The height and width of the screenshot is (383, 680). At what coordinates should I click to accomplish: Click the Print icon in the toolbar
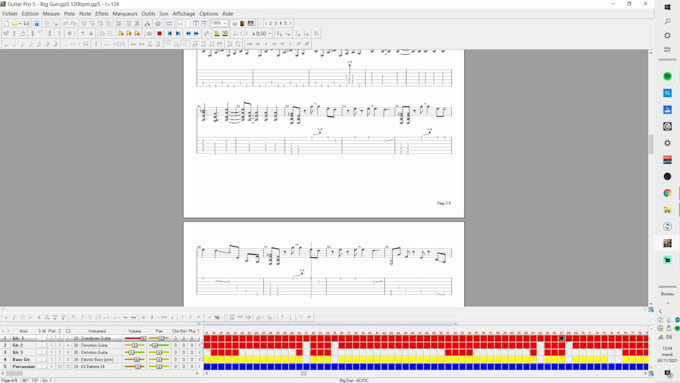[x=47, y=23]
